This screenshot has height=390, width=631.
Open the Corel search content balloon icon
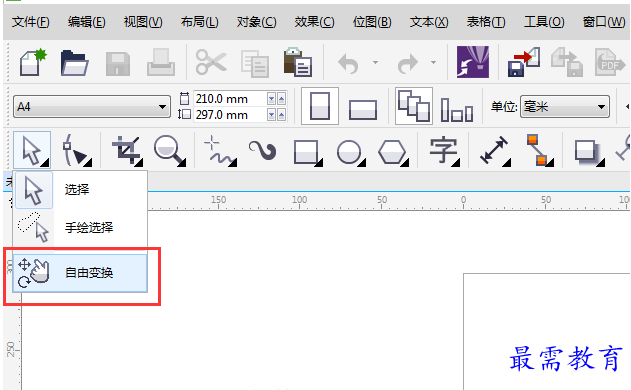click(473, 62)
